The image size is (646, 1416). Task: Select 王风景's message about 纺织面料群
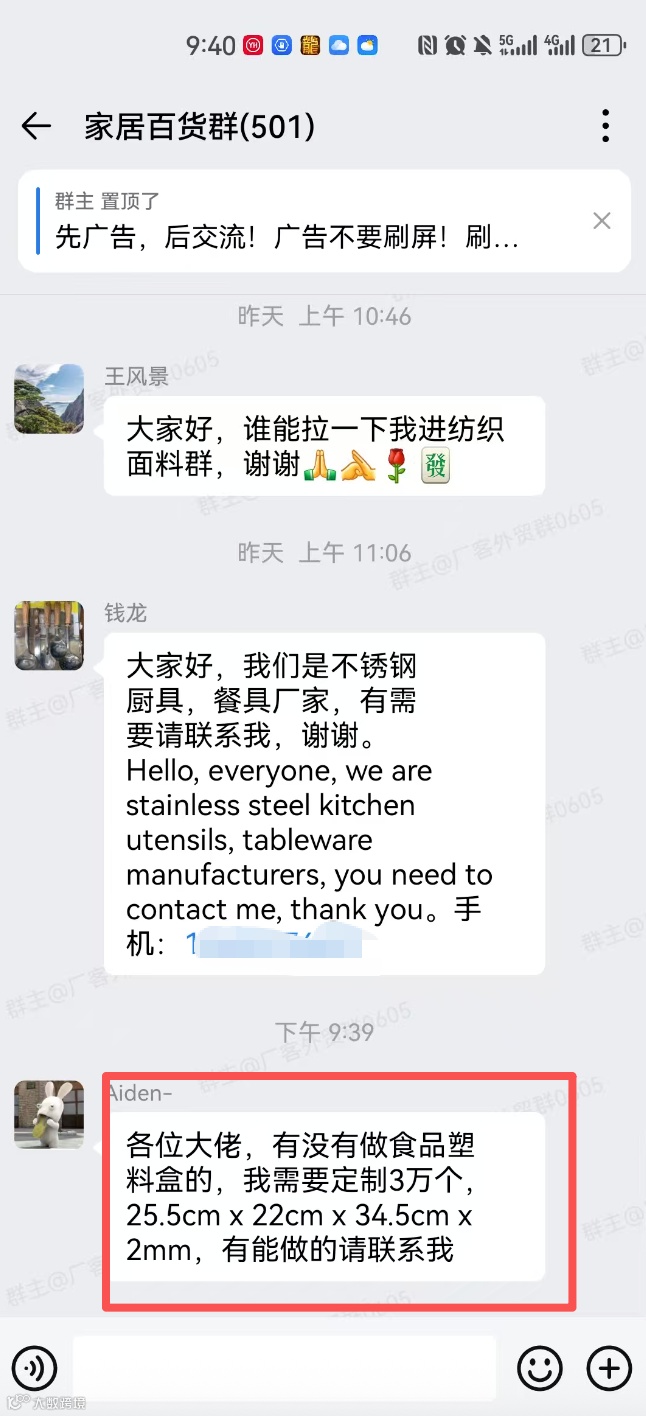(324, 445)
